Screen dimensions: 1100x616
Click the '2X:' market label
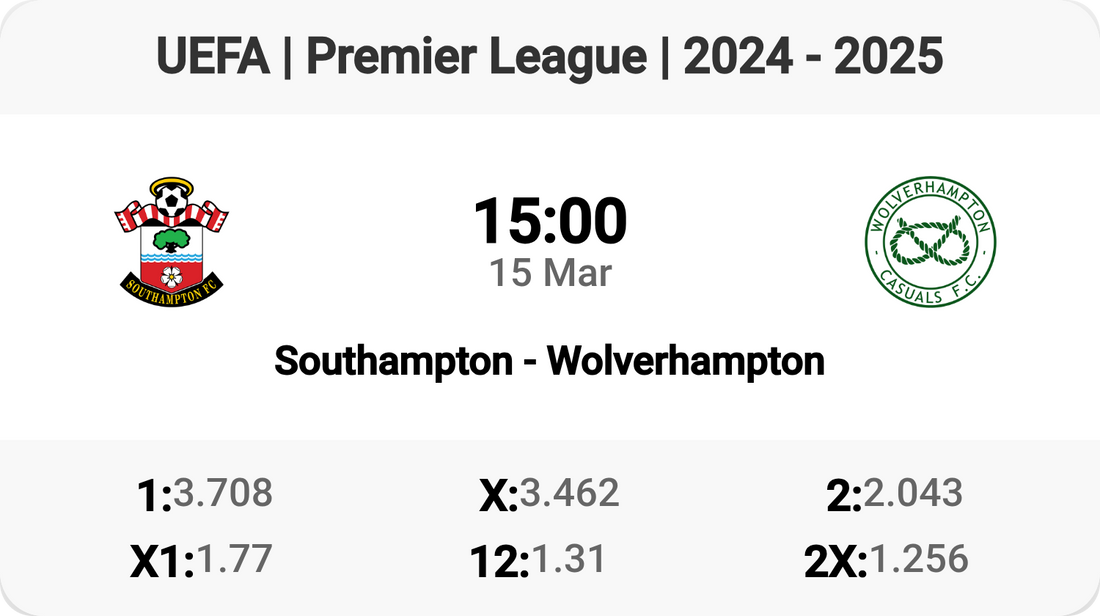coord(836,562)
